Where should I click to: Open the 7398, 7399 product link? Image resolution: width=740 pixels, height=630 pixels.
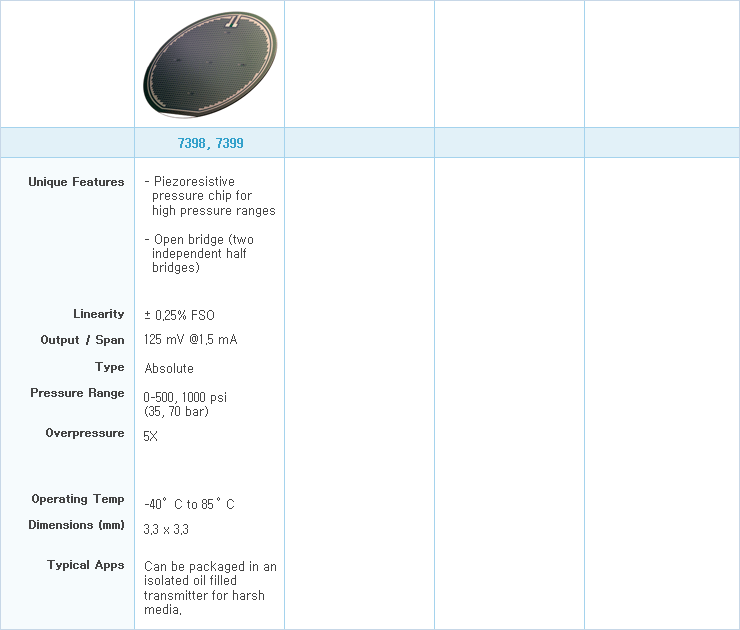click(210, 143)
